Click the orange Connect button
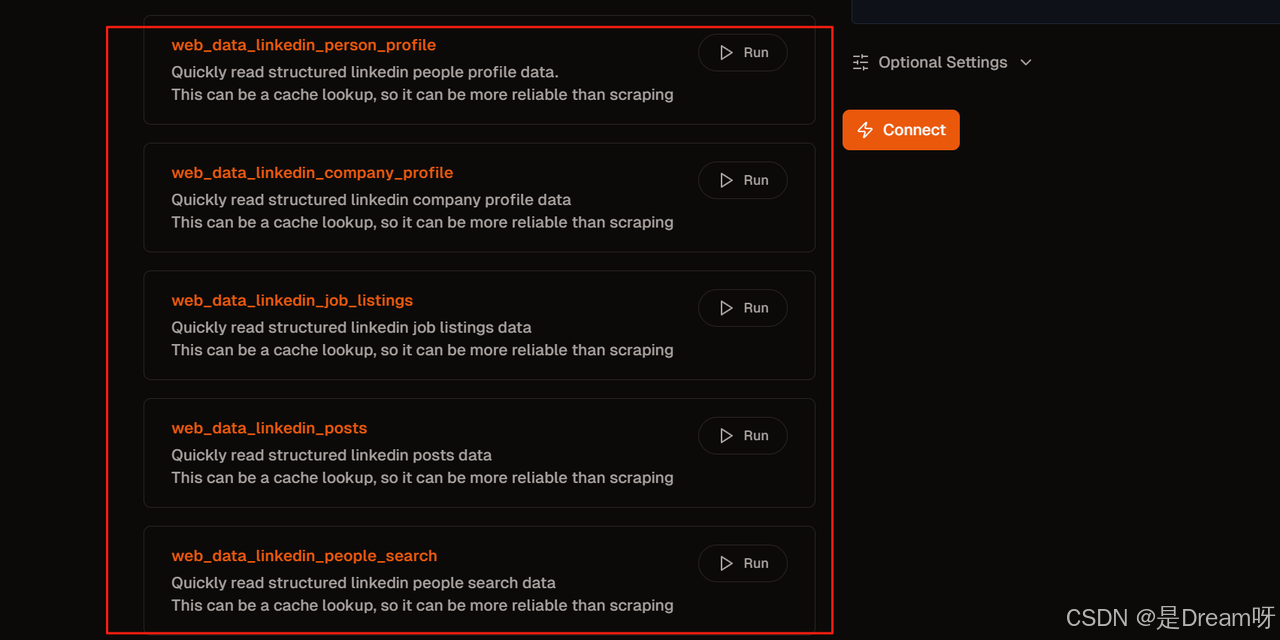 (x=901, y=130)
